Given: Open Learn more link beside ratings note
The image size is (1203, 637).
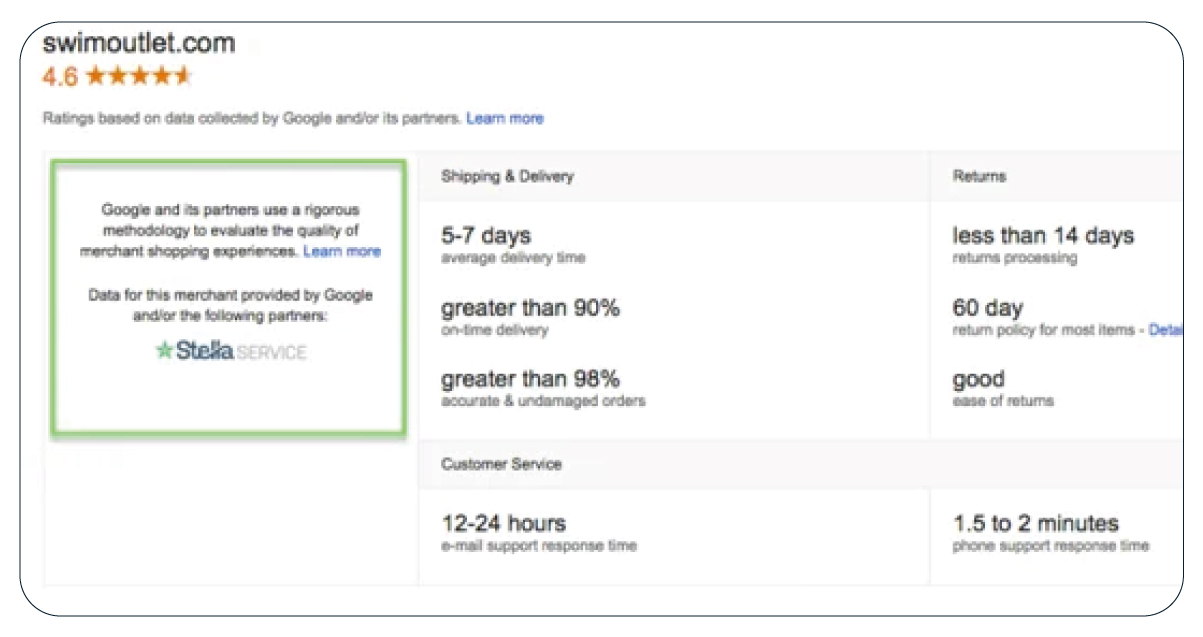Looking at the screenshot, I should tap(505, 118).
